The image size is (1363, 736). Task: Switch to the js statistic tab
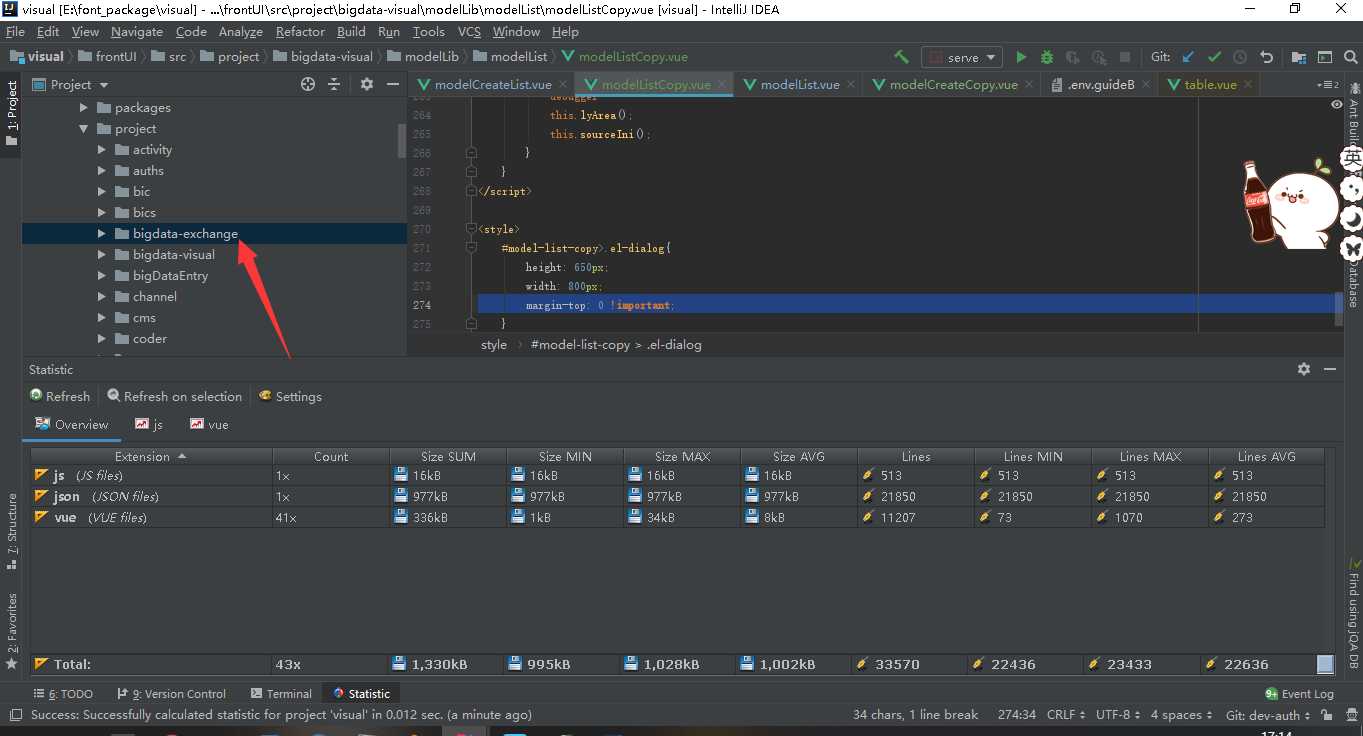(149, 424)
